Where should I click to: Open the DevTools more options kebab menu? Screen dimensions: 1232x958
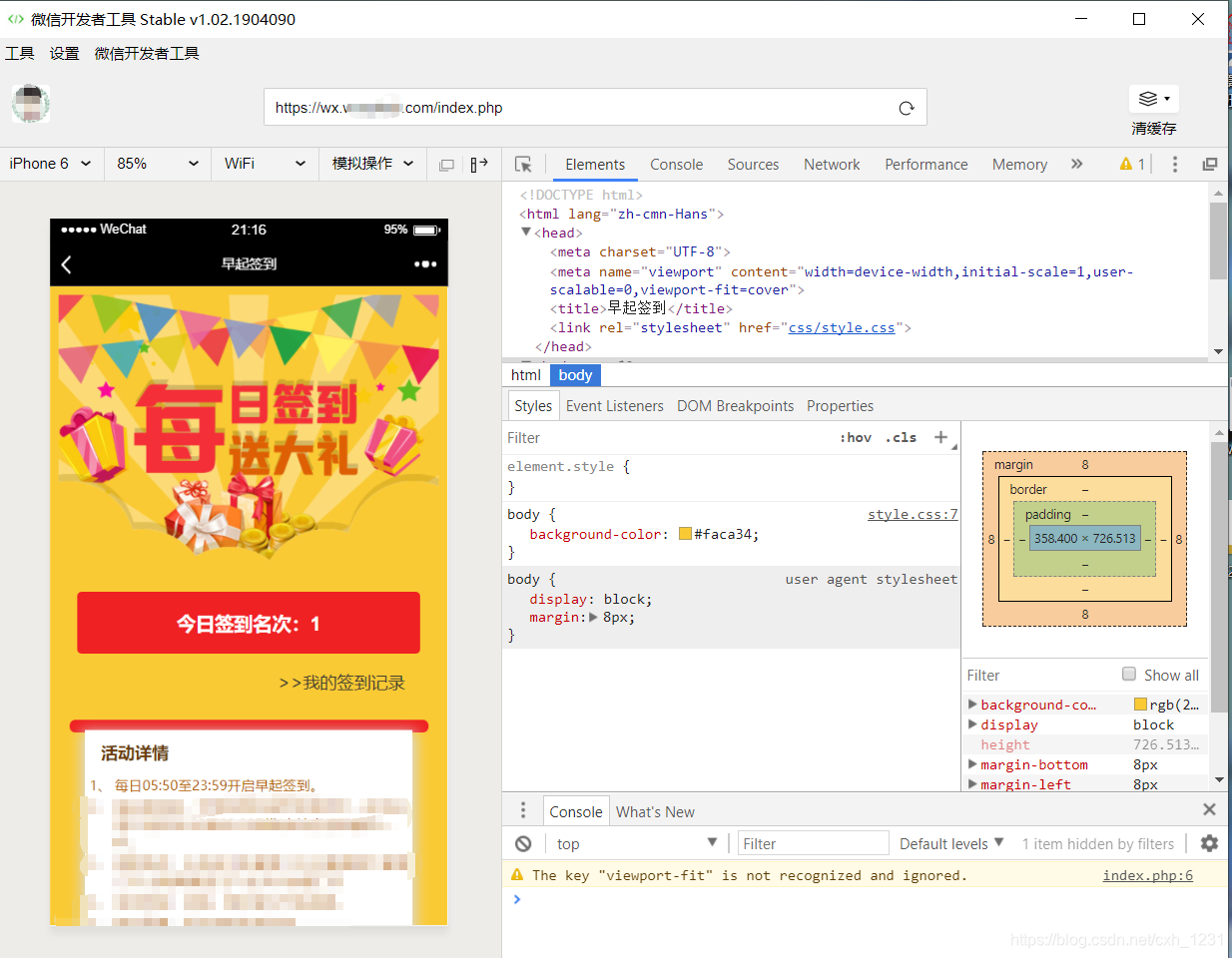1175,165
